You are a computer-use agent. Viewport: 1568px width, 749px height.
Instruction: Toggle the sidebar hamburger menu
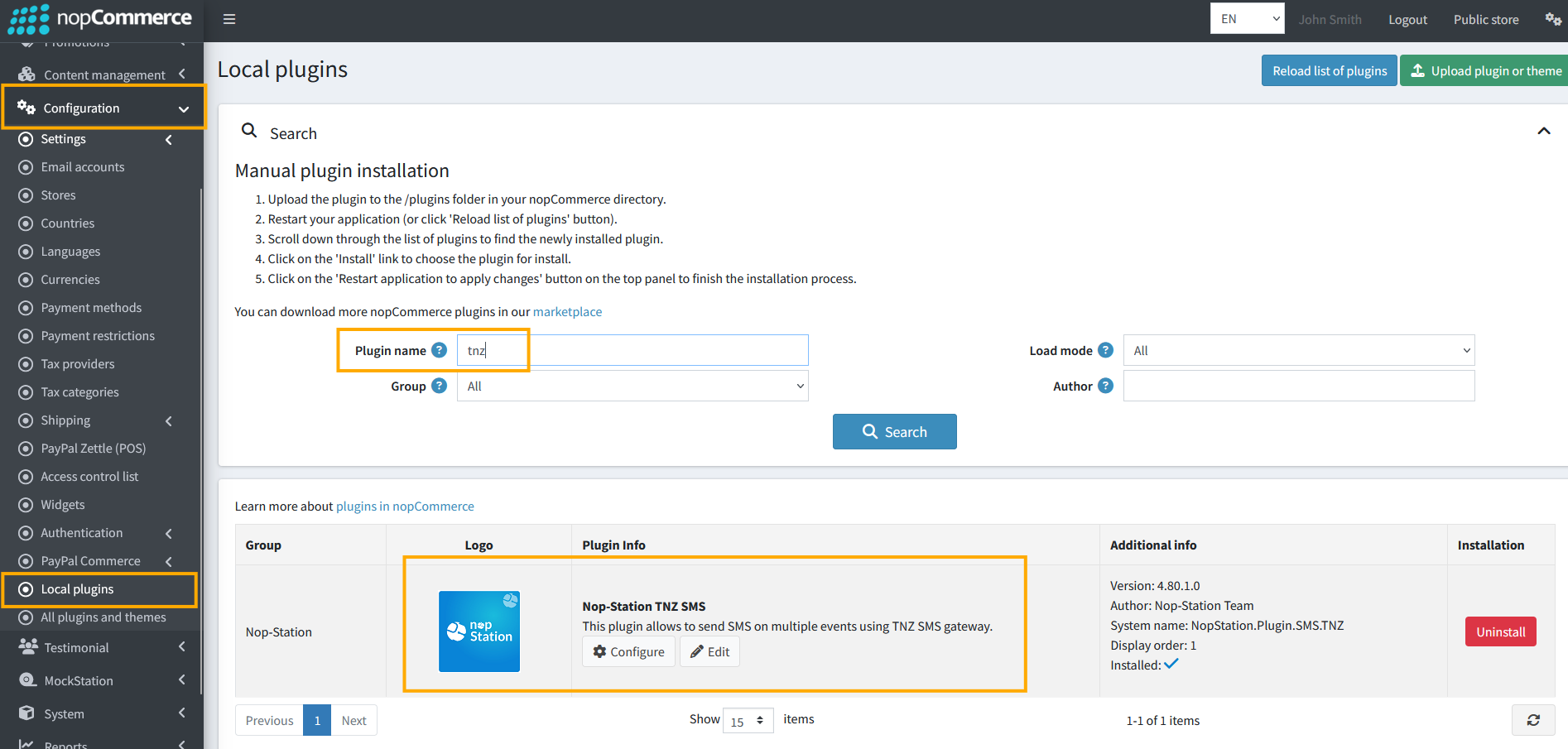pyautogui.click(x=229, y=19)
